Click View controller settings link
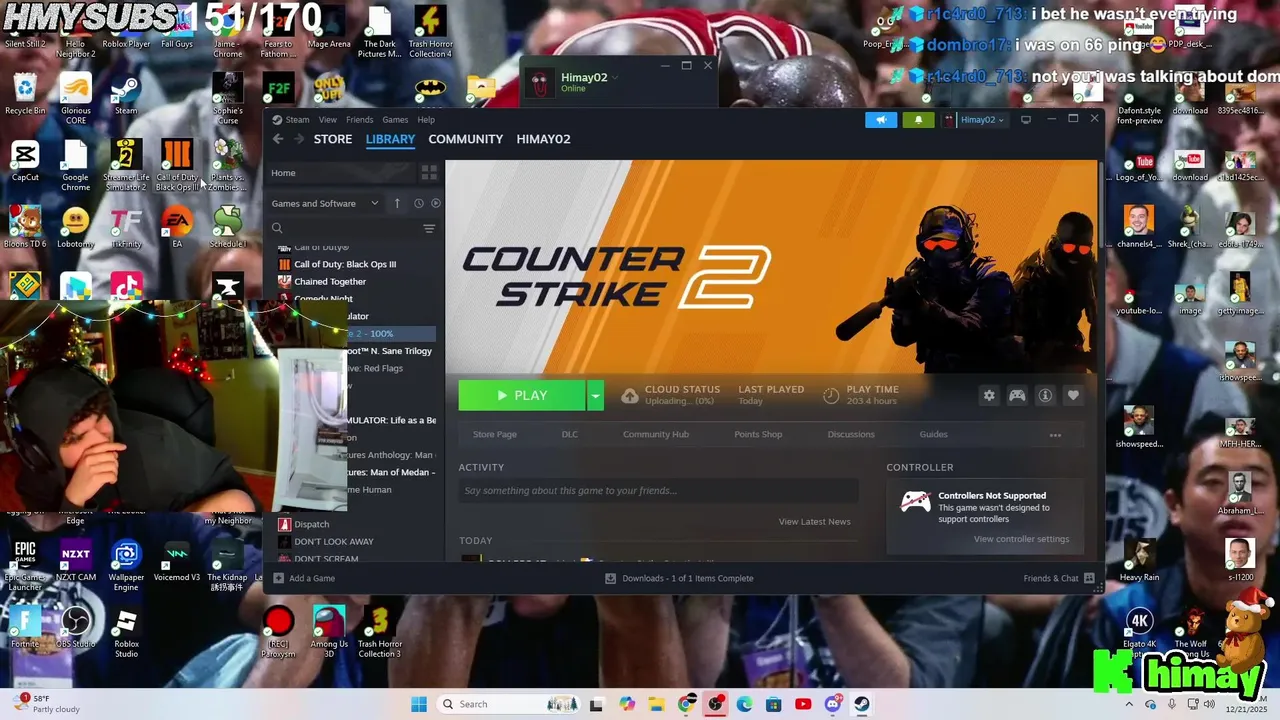1280x720 pixels. [1022, 539]
